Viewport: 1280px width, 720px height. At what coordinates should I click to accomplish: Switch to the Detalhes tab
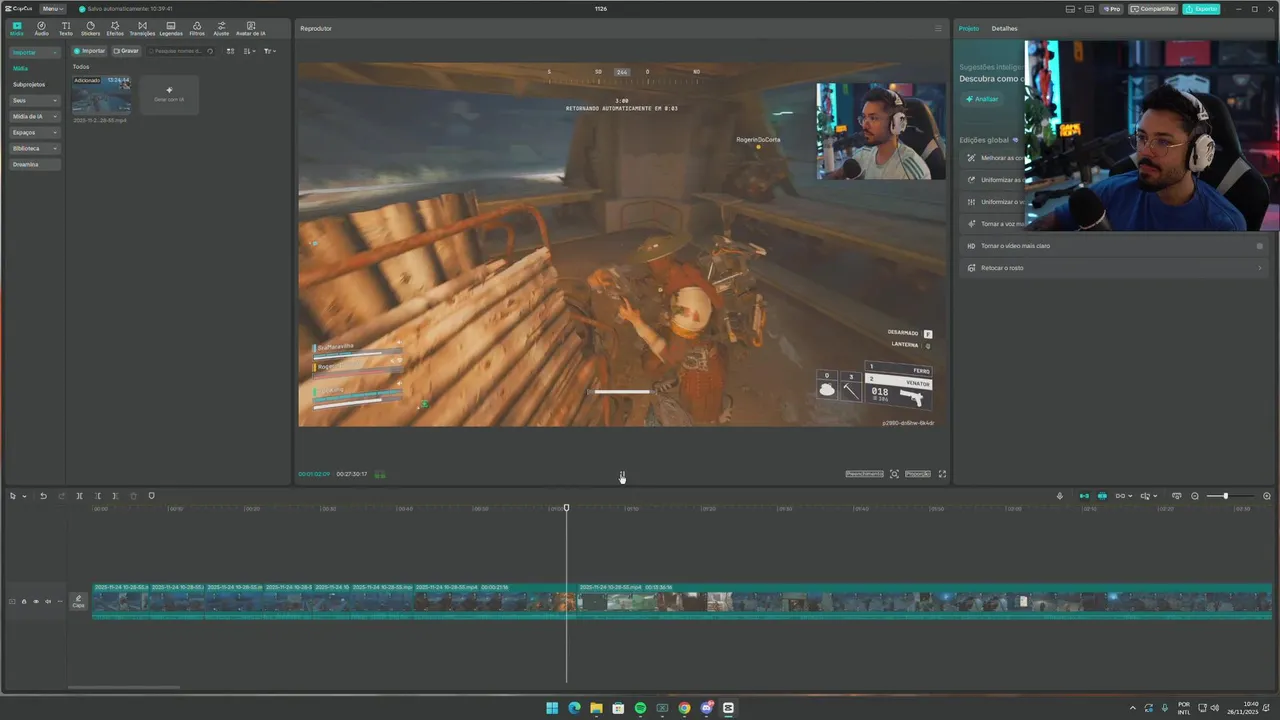tap(1004, 28)
